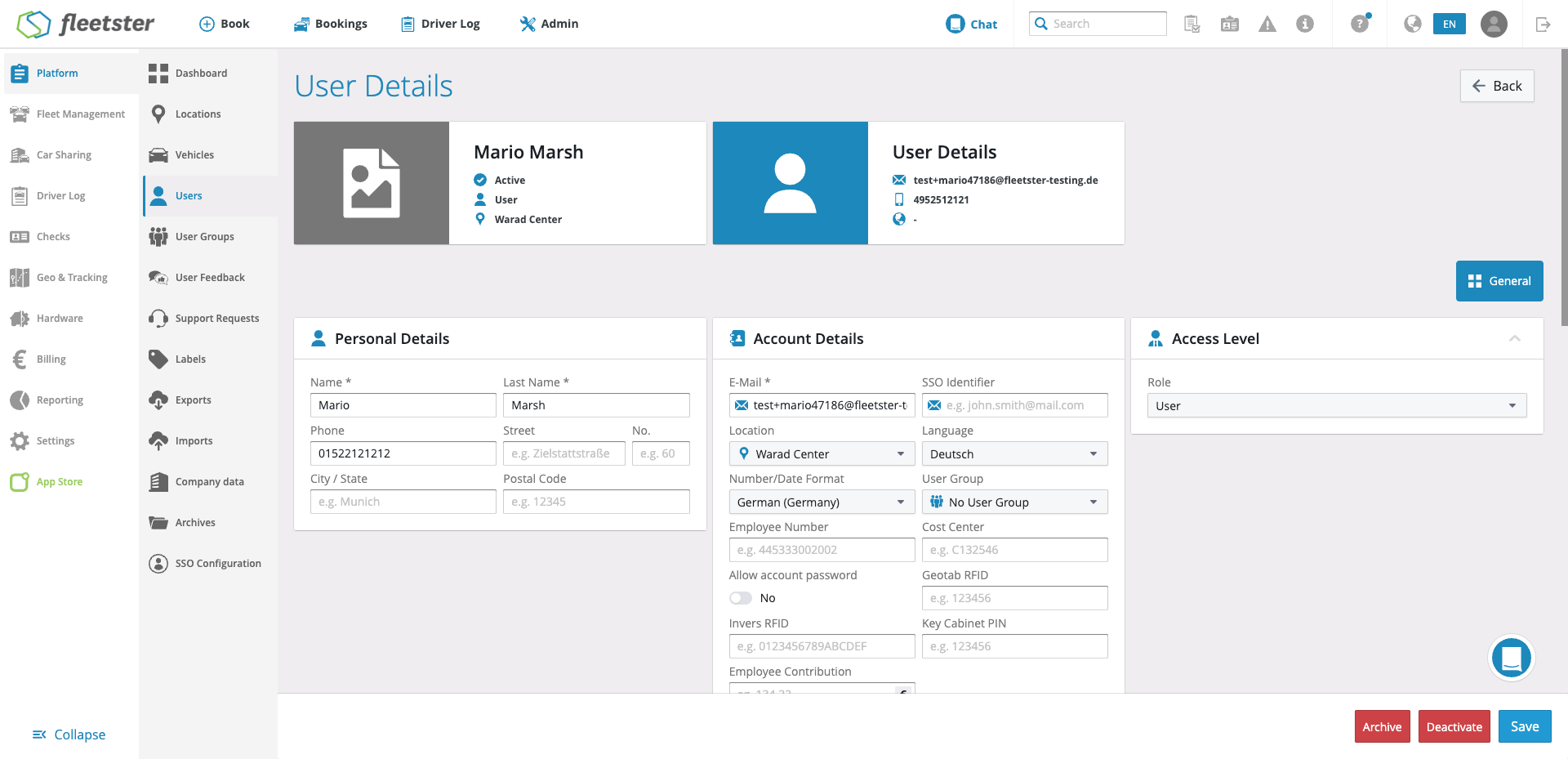Click the logout icon
Image resolution: width=1568 pixels, height=759 pixels.
[x=1543, y=24]
